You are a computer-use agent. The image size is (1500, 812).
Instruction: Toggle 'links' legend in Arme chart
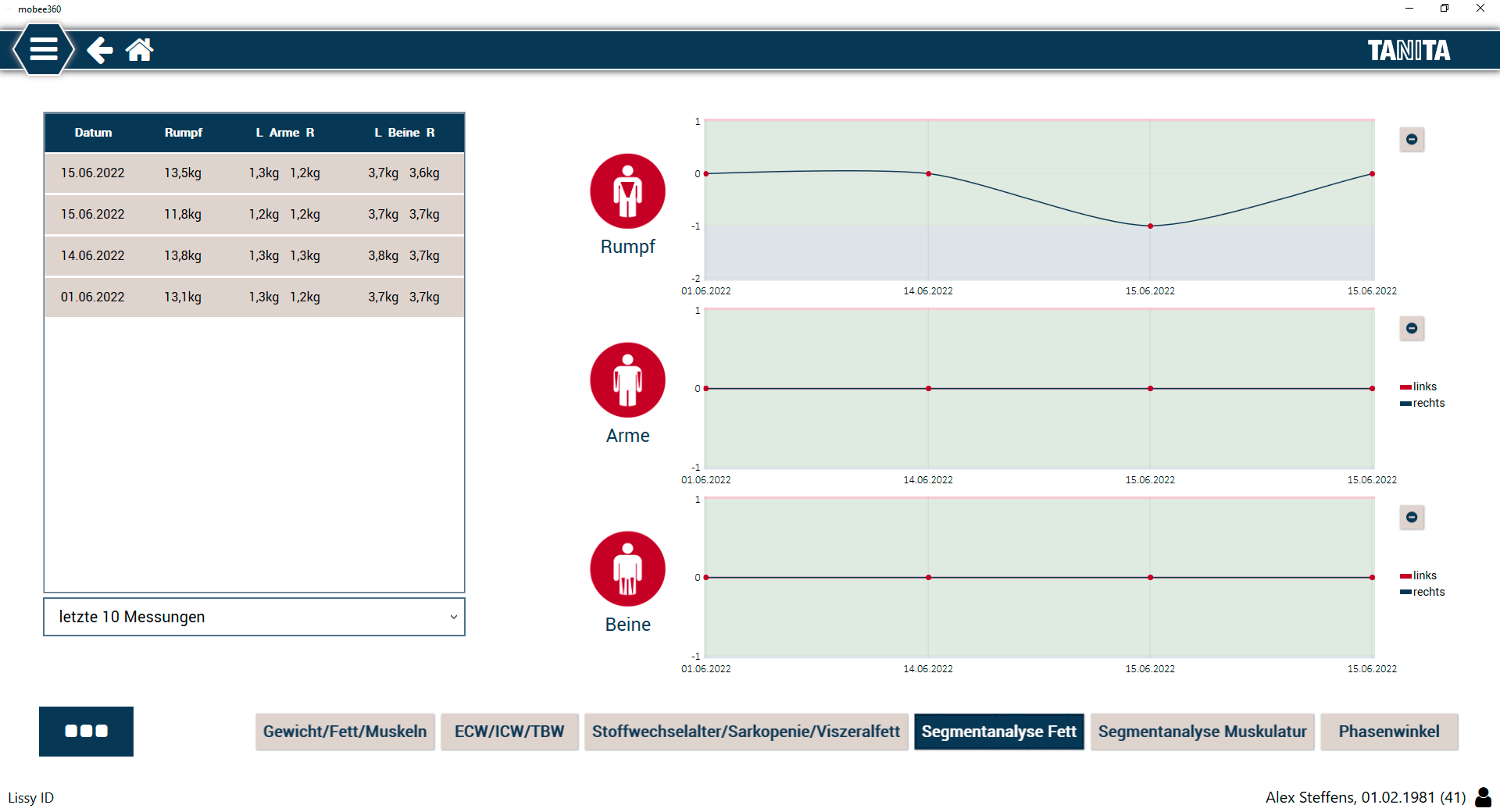pyautogui.click(x=1419, y=386)
